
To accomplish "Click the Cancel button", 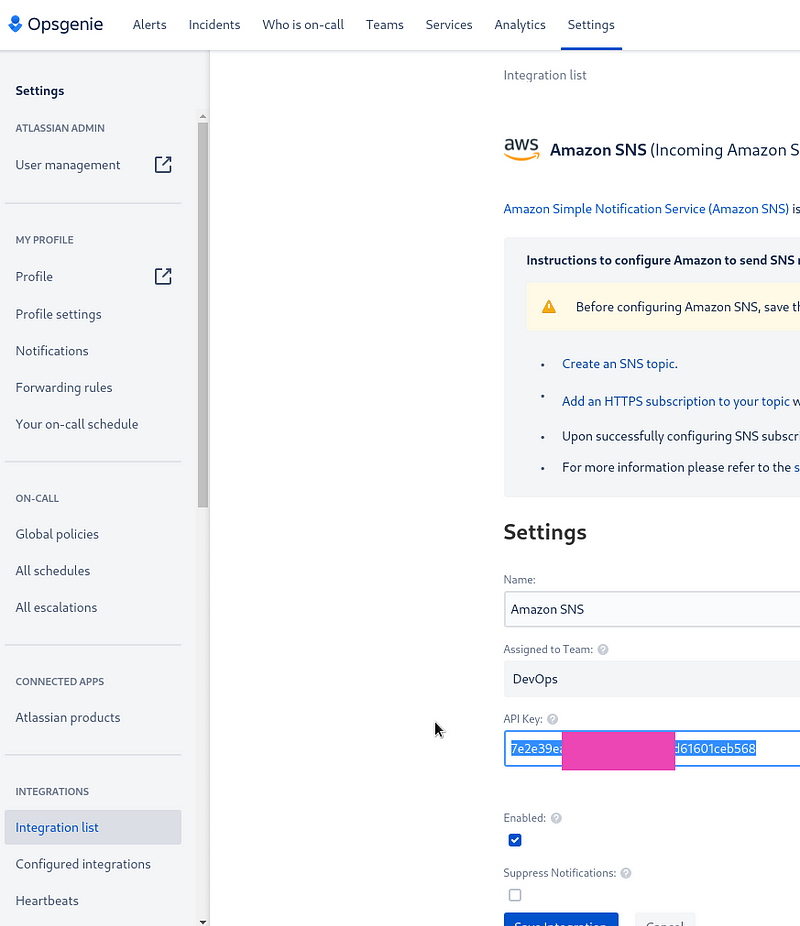I will [665, 920].
